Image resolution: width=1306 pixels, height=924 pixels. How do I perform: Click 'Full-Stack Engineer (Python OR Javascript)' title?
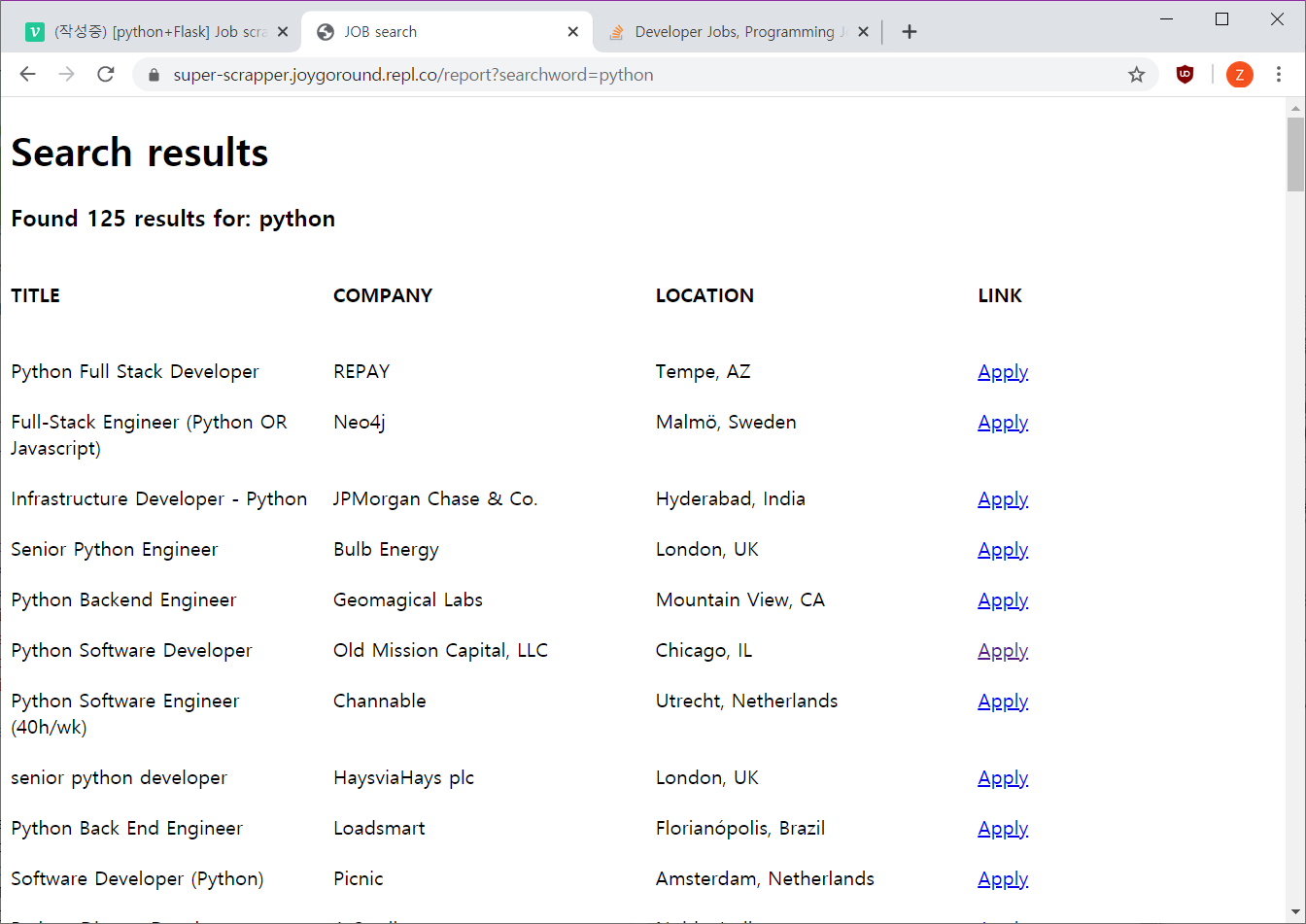(149, 435)
